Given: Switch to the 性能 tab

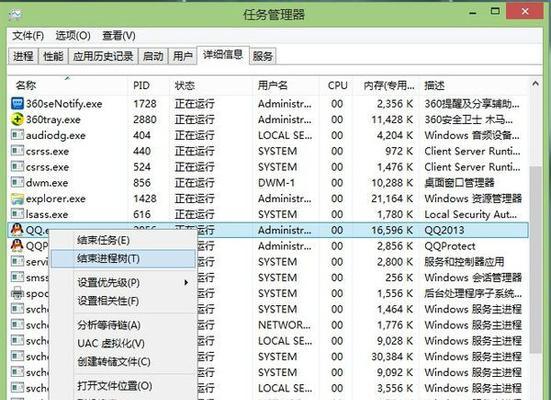Looking at the screenshot, I should 53,56.
